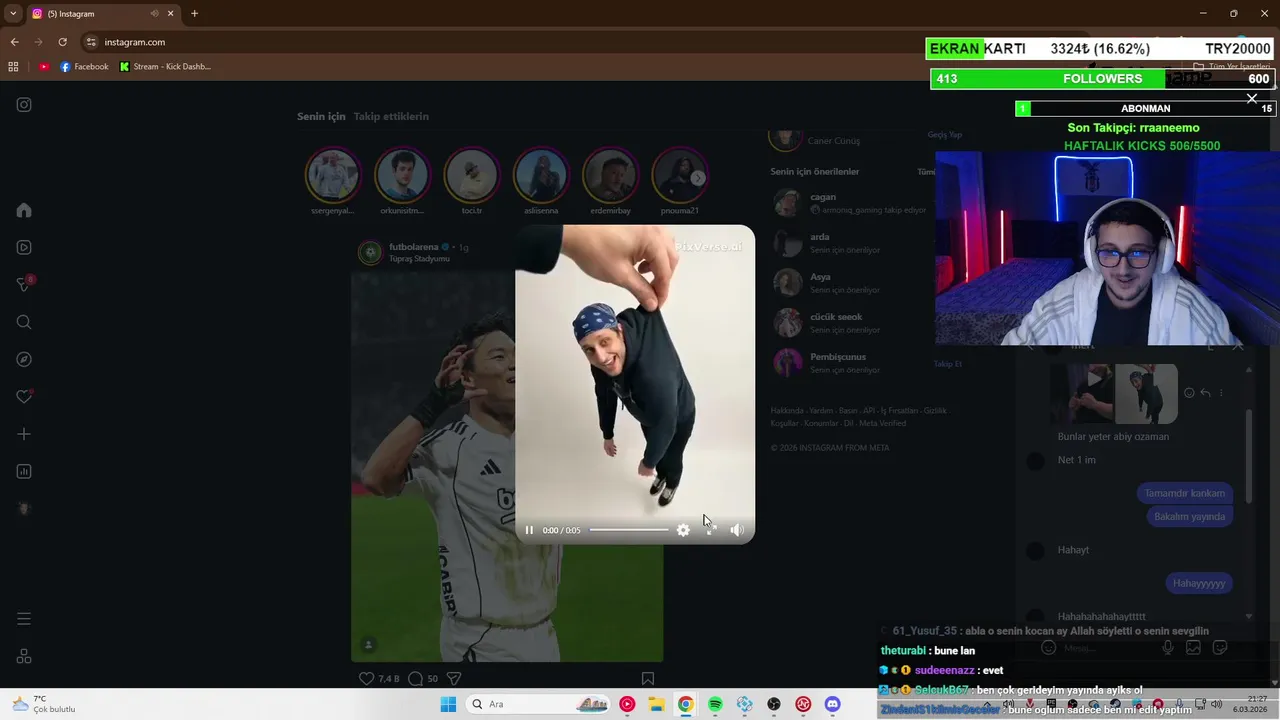Viewport: 1280px width, 720px height.
Task: Open suggested account cagan
Action: click(x=822, y=197)
